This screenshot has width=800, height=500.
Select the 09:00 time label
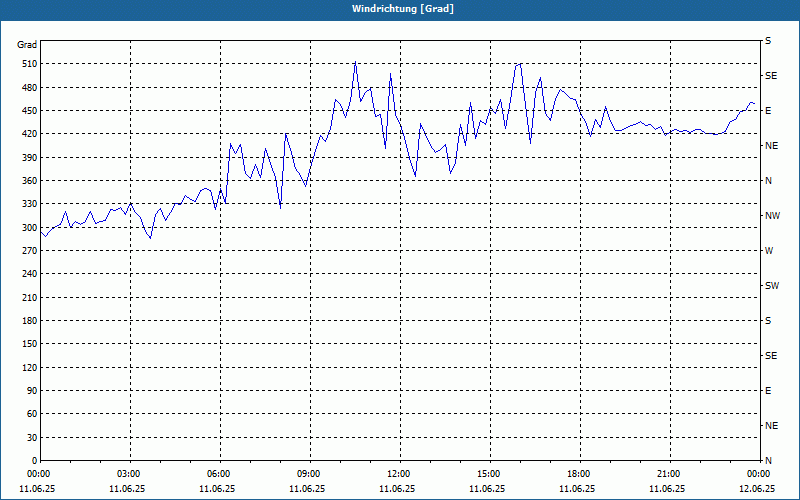pos(309,474)
